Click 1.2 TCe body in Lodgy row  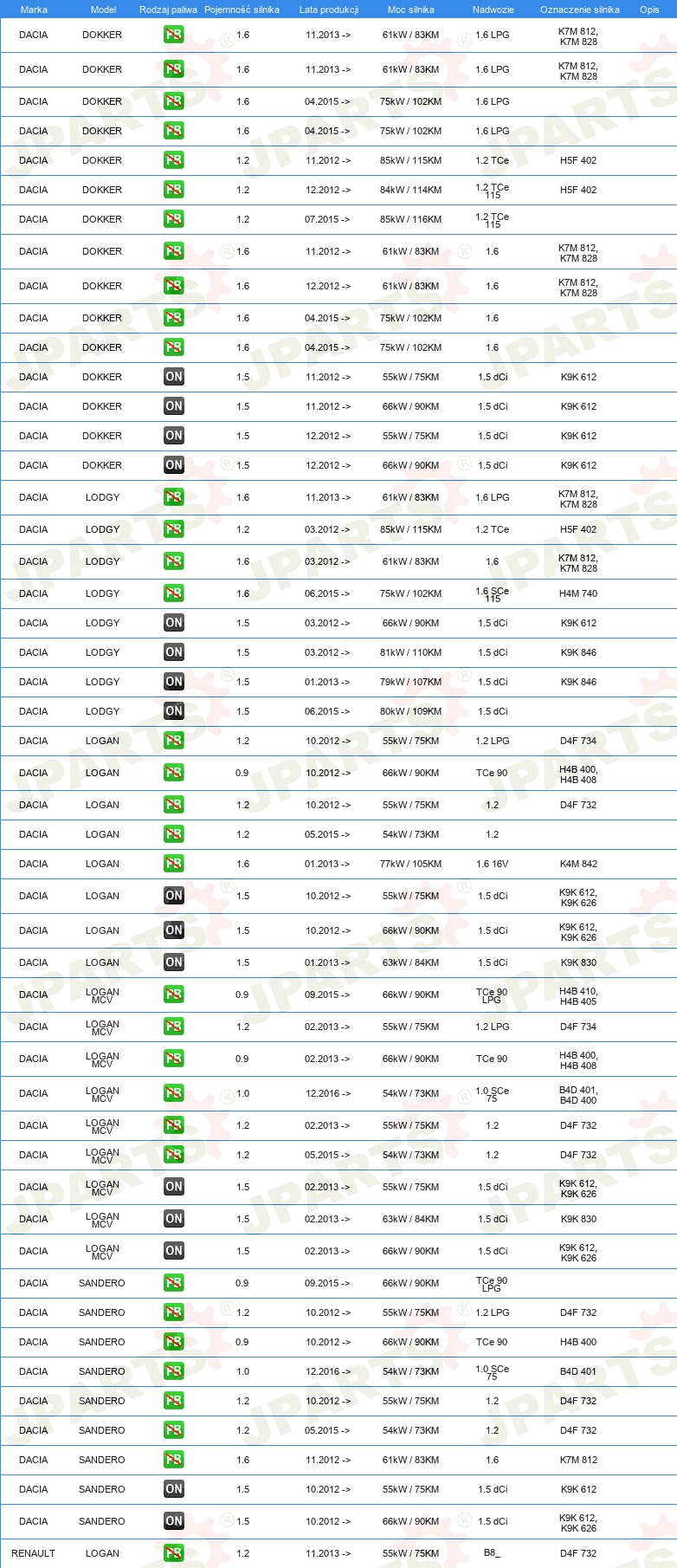(492, 529)
